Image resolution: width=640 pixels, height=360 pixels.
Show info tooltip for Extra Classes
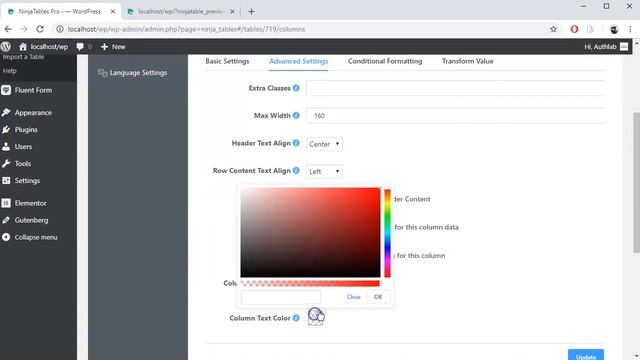click(296, 88)
